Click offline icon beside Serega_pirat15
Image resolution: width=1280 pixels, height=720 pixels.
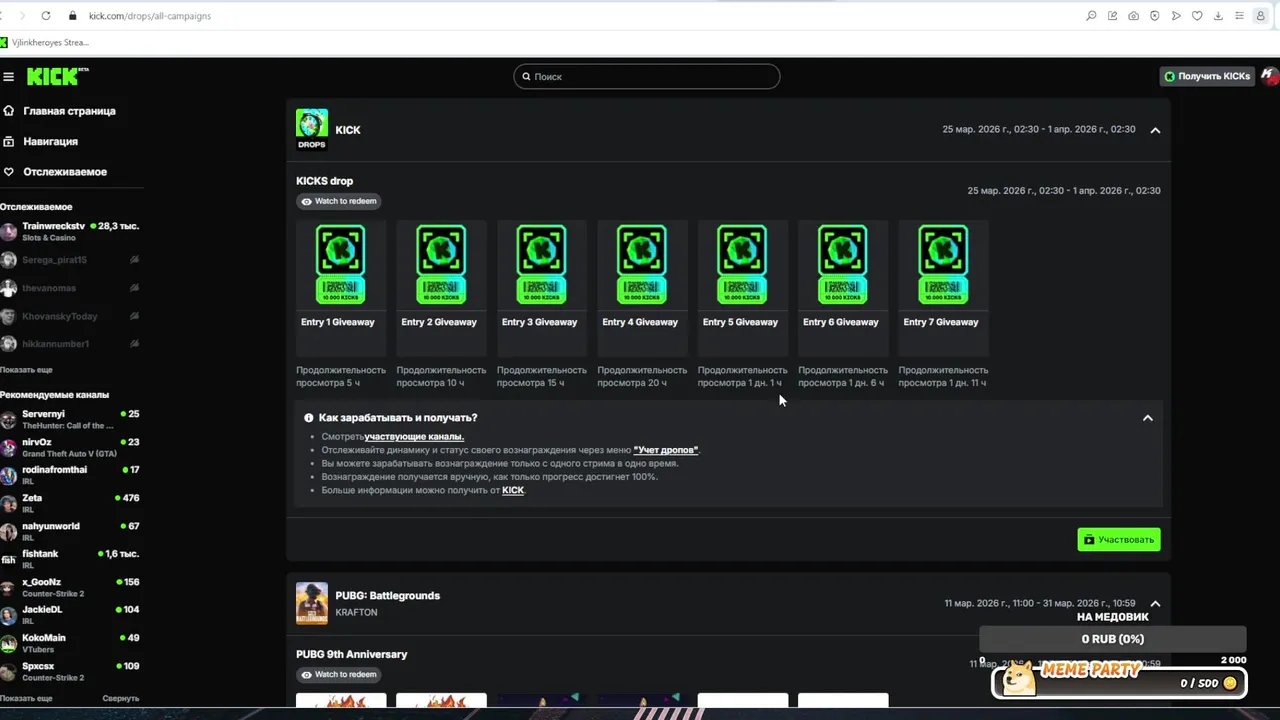click(134, 260)
